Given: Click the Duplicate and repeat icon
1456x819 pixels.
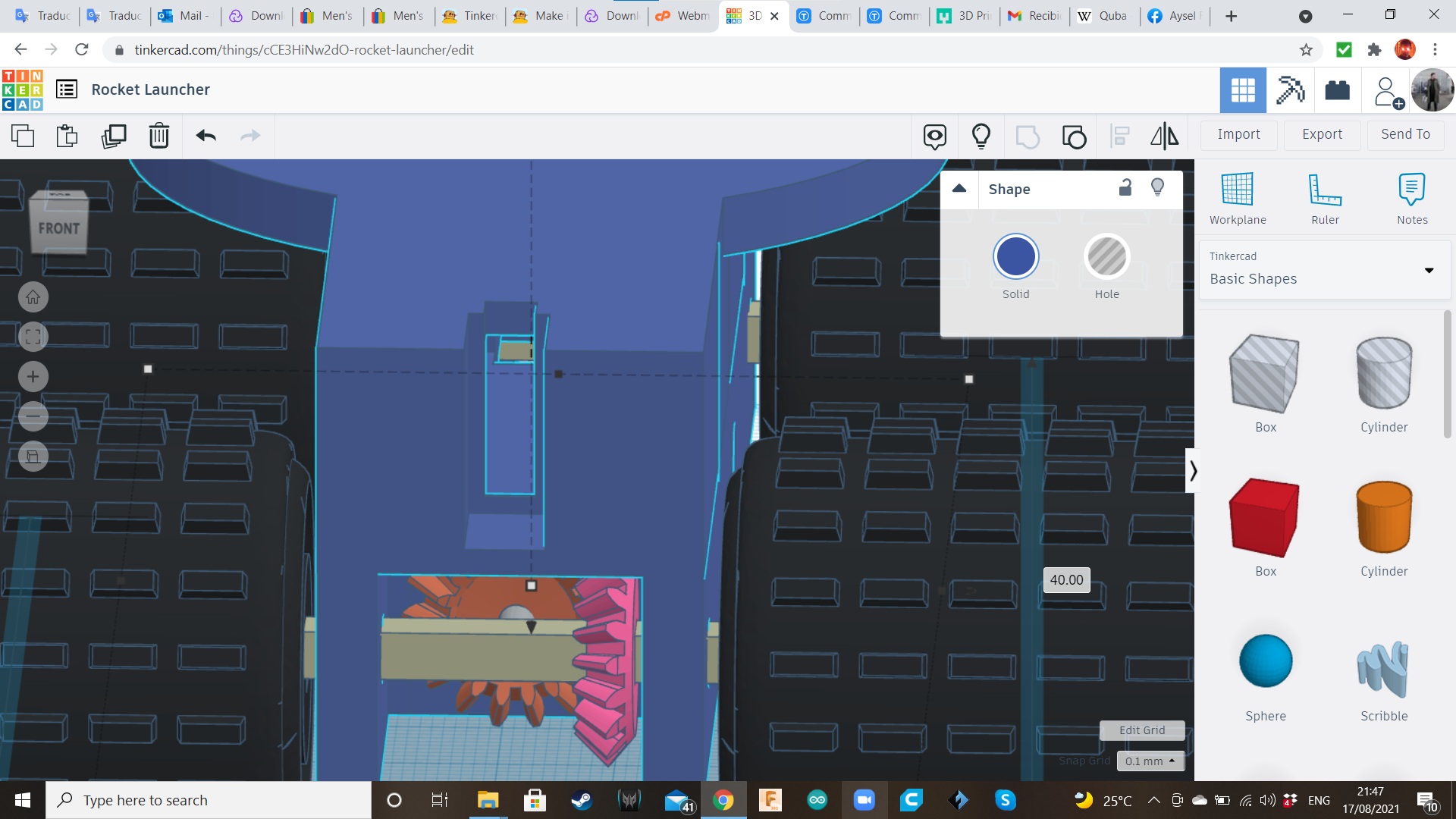Looking at the screenshot, I should pos(114,136).
